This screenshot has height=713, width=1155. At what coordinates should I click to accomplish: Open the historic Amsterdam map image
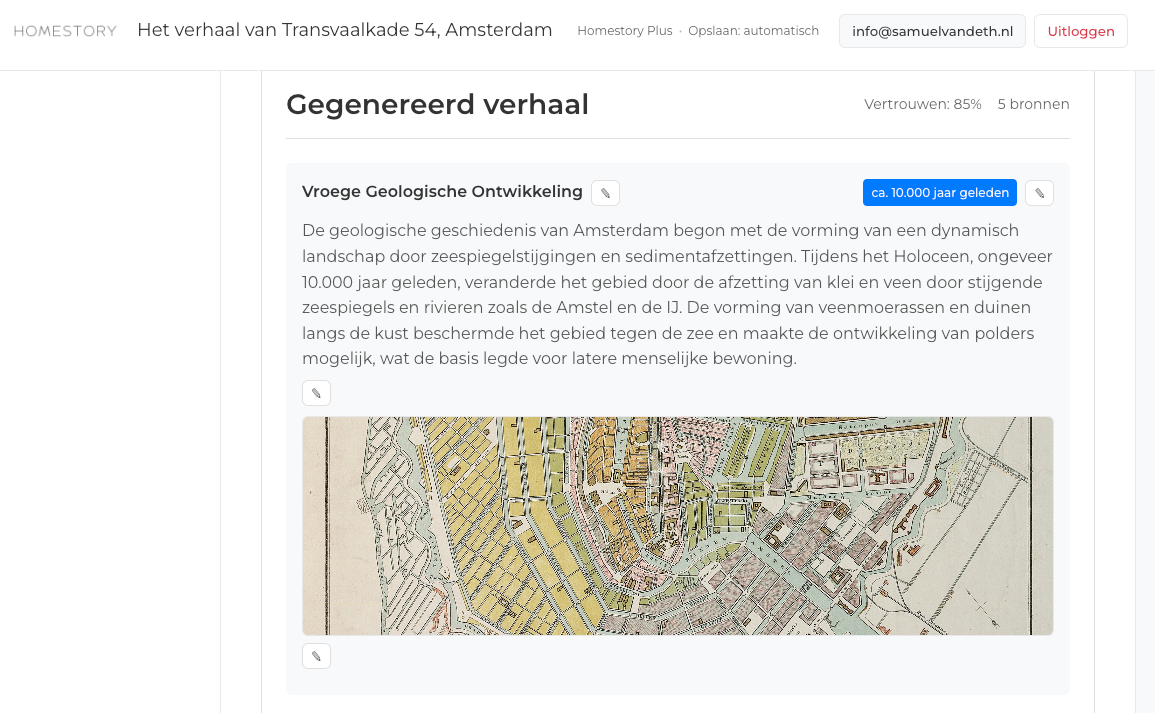point(677,525)
